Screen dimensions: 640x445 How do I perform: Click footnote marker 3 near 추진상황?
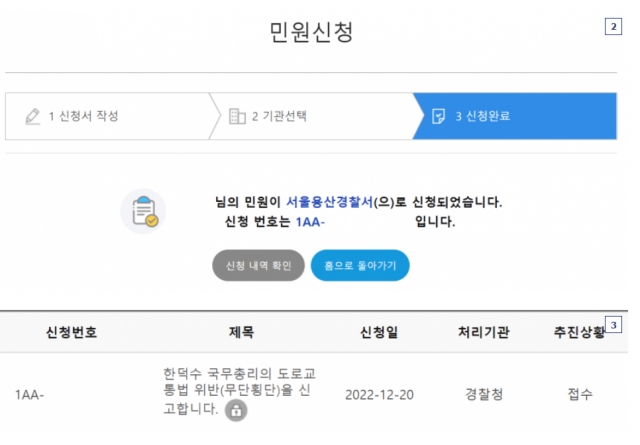coord(613,325)
